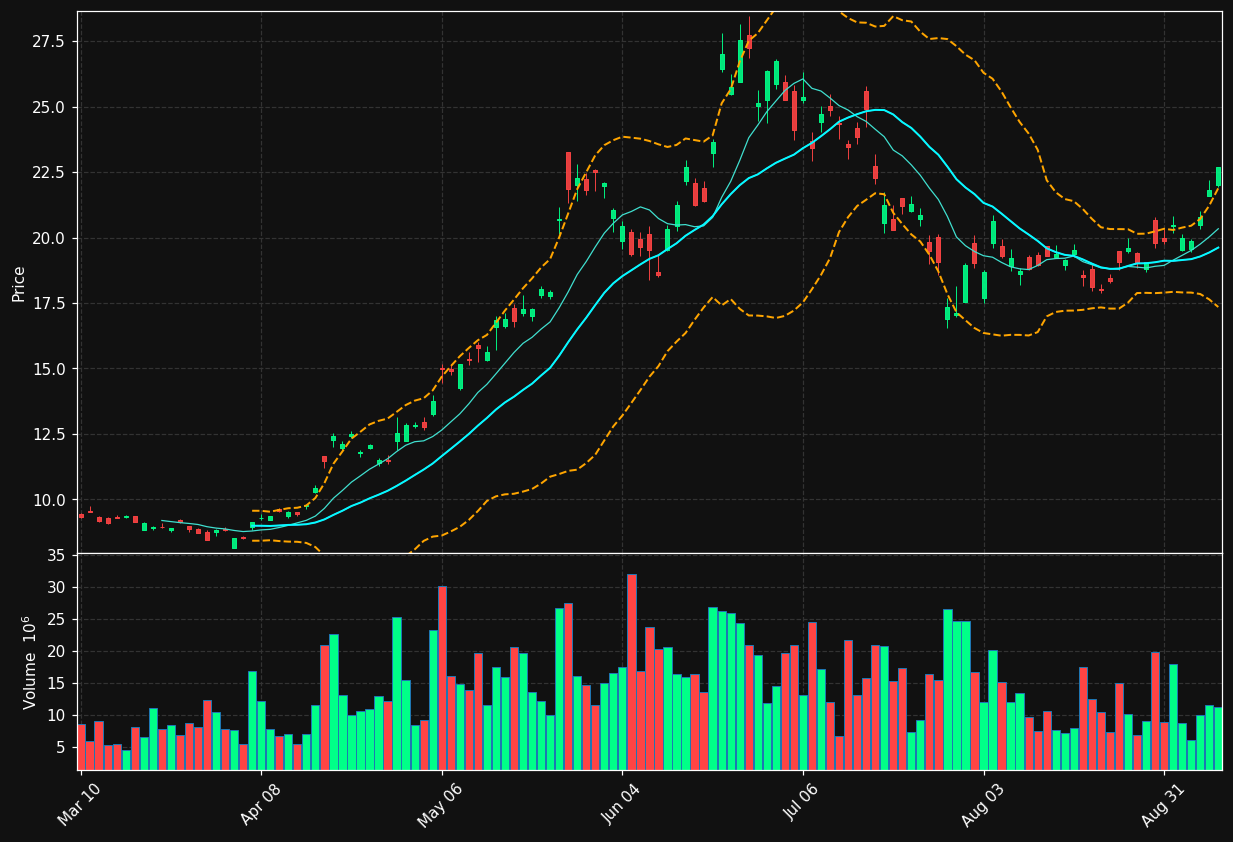
Task: Click the 5 volume axis label
Action: point(61,747)
